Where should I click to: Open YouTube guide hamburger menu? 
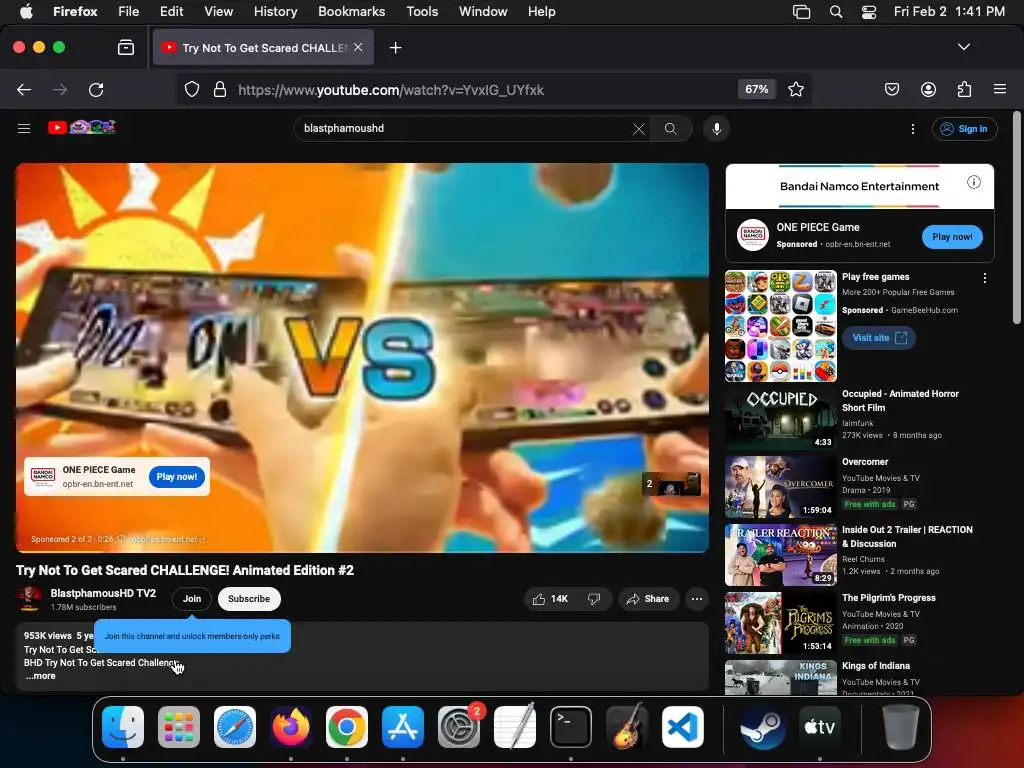click(24, 128)
